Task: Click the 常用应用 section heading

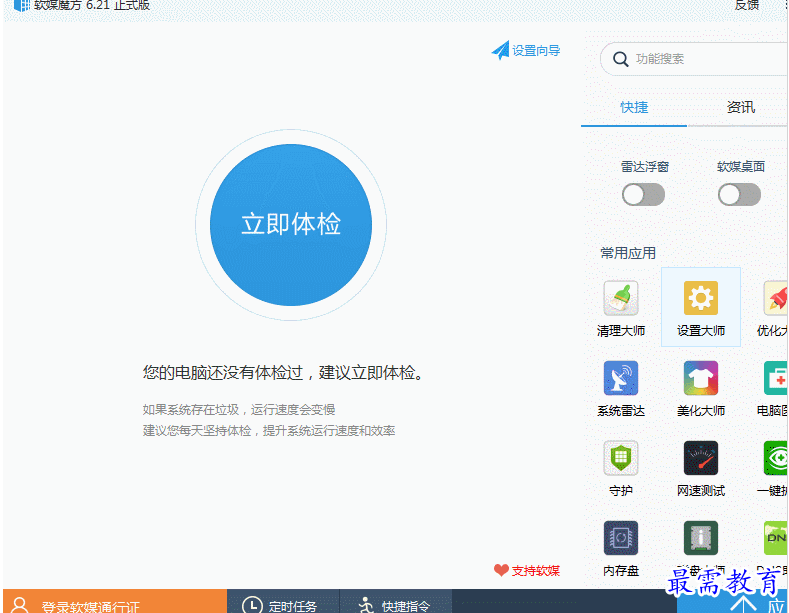Action: [628, 253]
